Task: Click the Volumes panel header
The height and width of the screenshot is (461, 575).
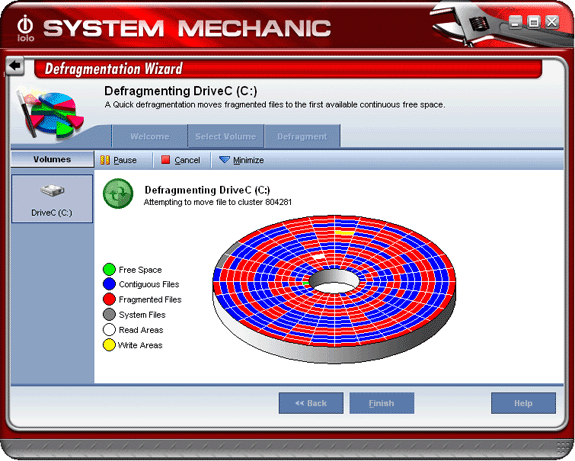Action: [52, 160]
